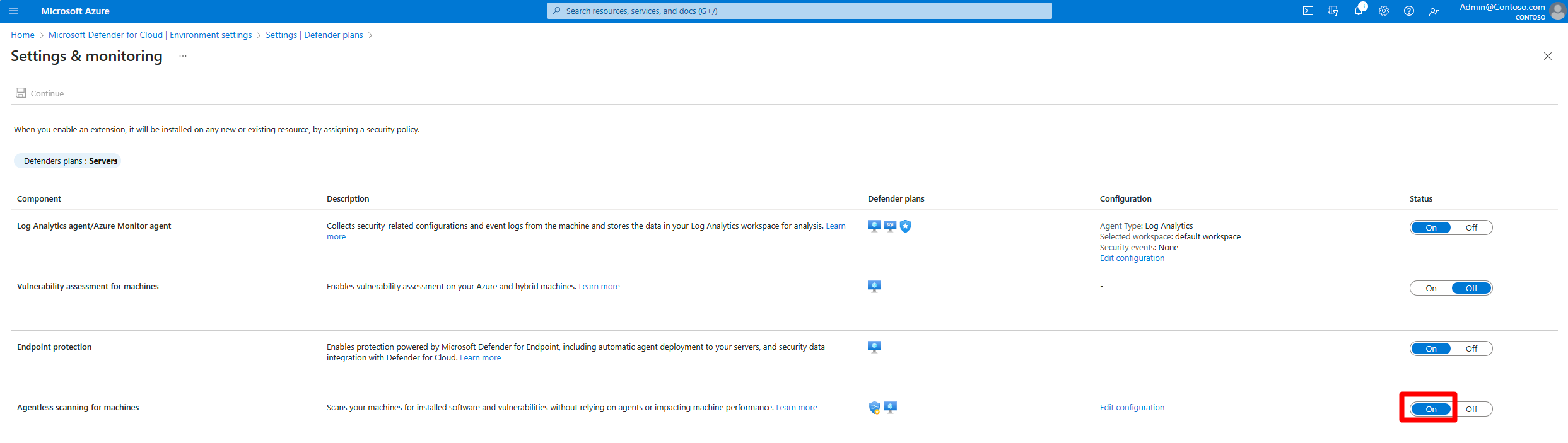Turn On Endpoint protection
This screenshot has height=443, width=1568.
coord(1431,348)
